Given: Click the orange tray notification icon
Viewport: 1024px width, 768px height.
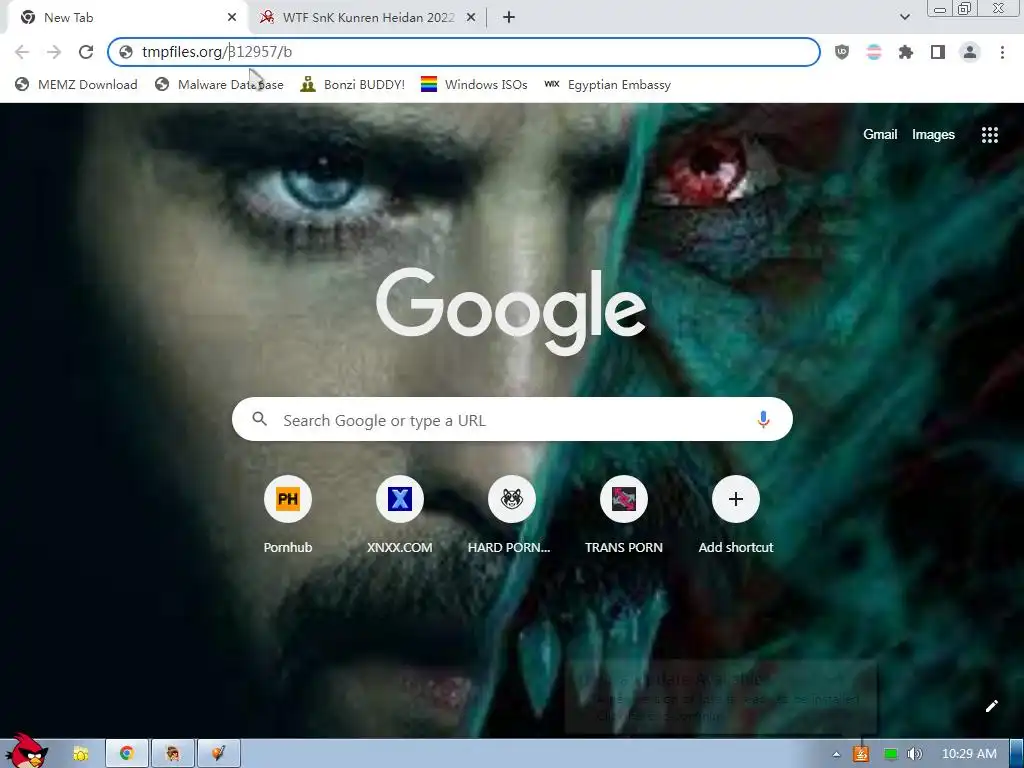Looking at the screenshot, I should point(861,754).
